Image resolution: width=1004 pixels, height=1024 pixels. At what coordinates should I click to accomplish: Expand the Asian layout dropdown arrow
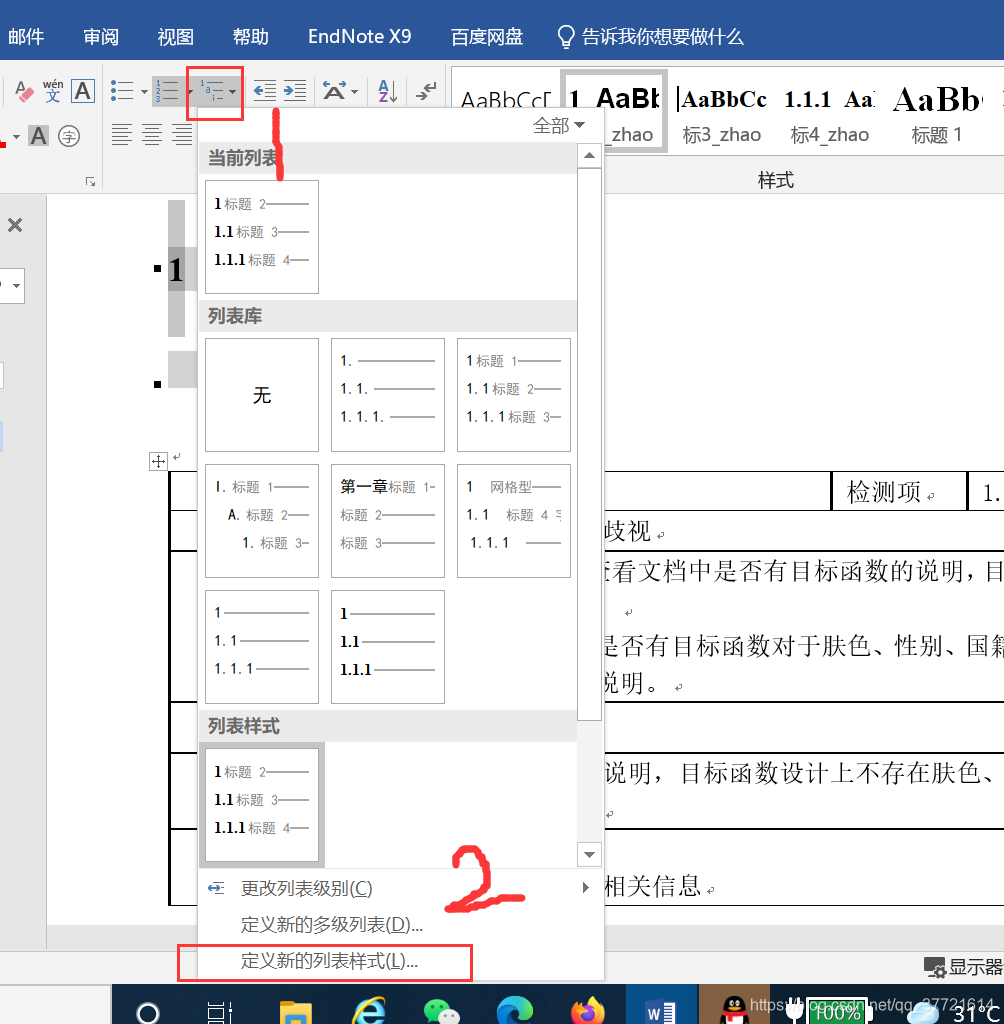355,91
